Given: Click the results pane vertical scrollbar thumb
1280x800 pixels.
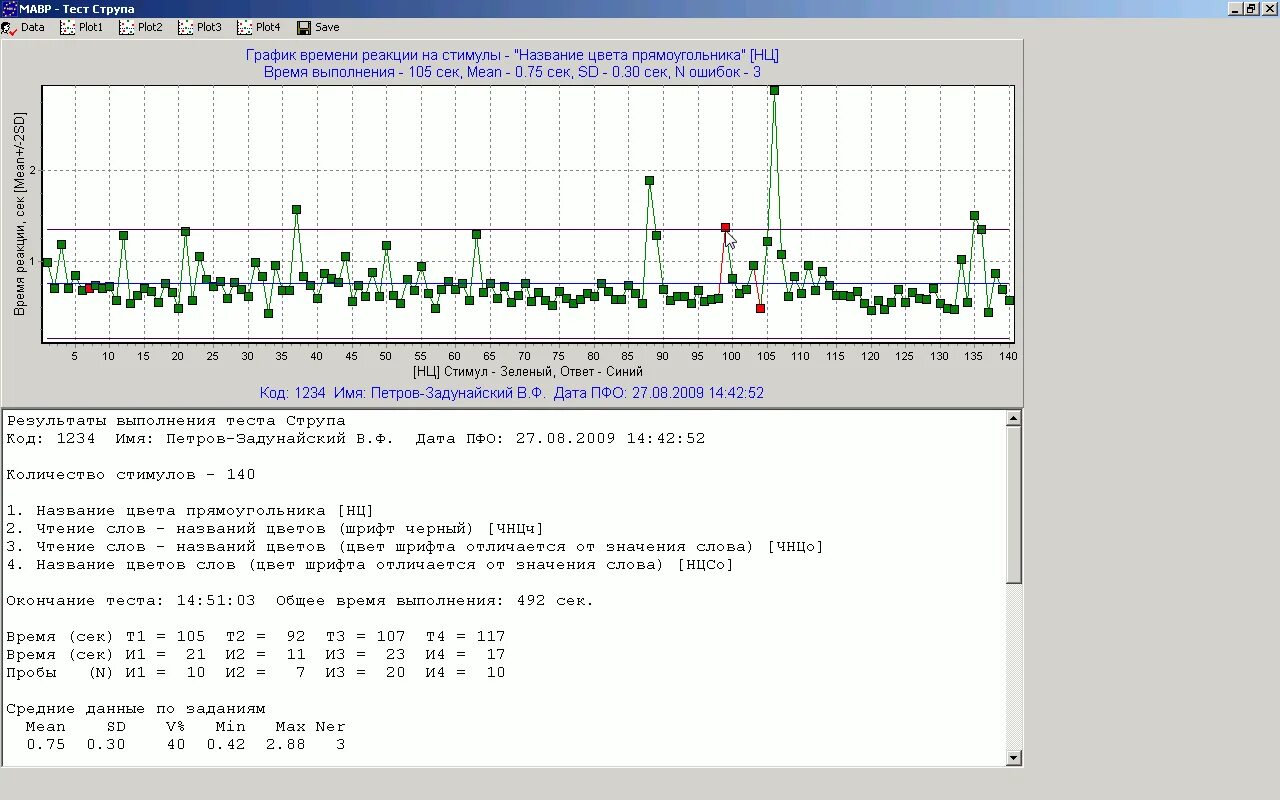Looking at the screenshot, I should pyautogui.click(x=1014, y=505).
